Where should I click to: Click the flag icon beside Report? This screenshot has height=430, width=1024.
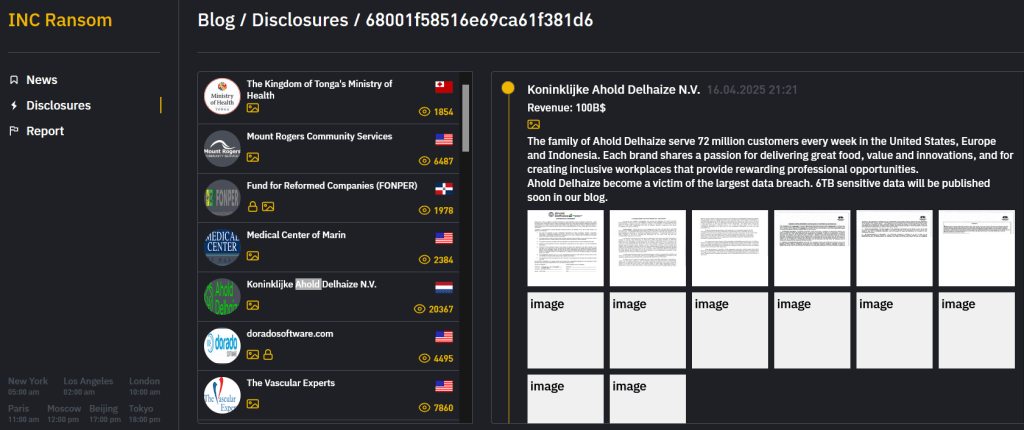coord(13,131)
